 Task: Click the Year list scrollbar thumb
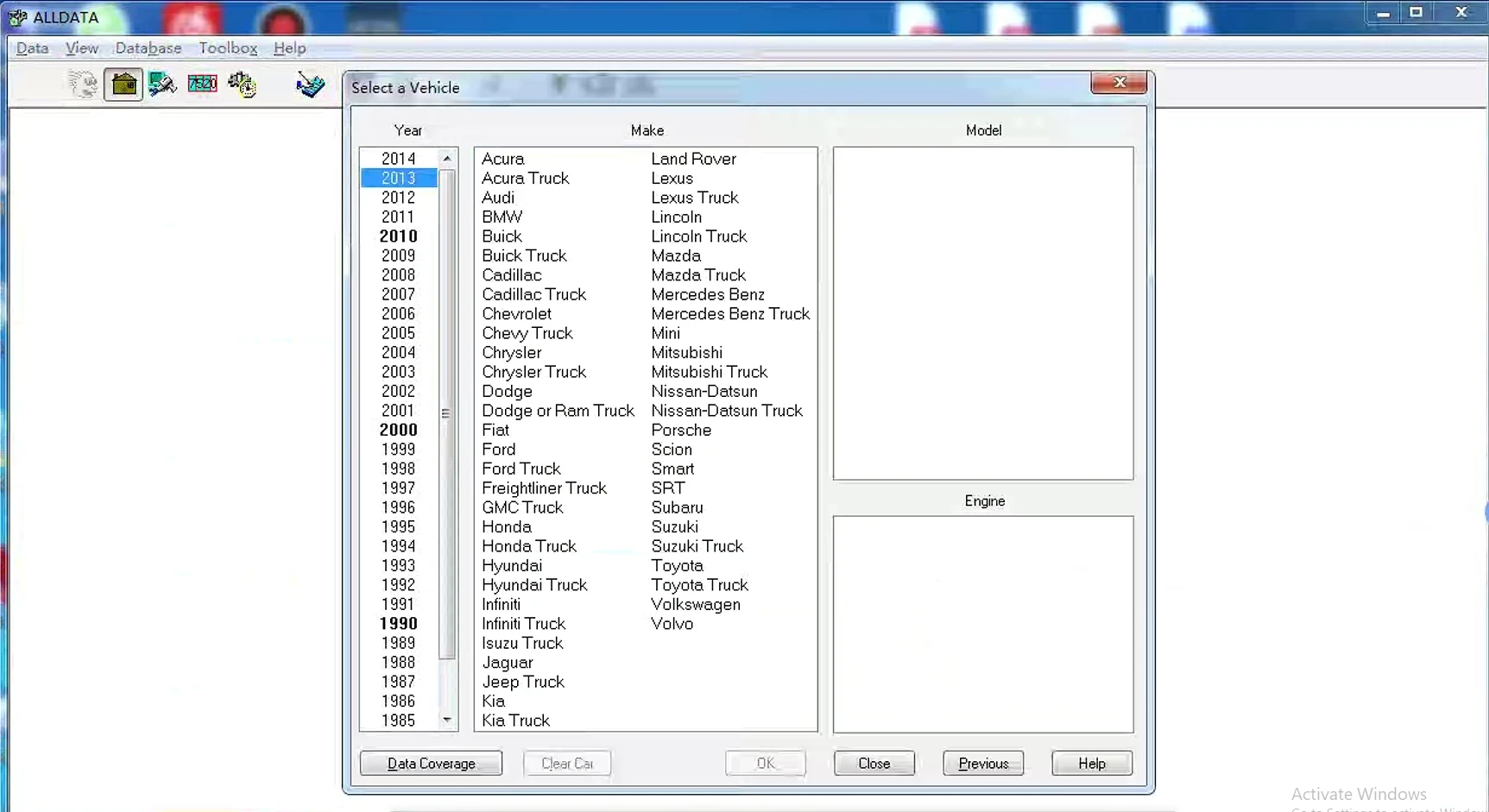tap(446, 413)
